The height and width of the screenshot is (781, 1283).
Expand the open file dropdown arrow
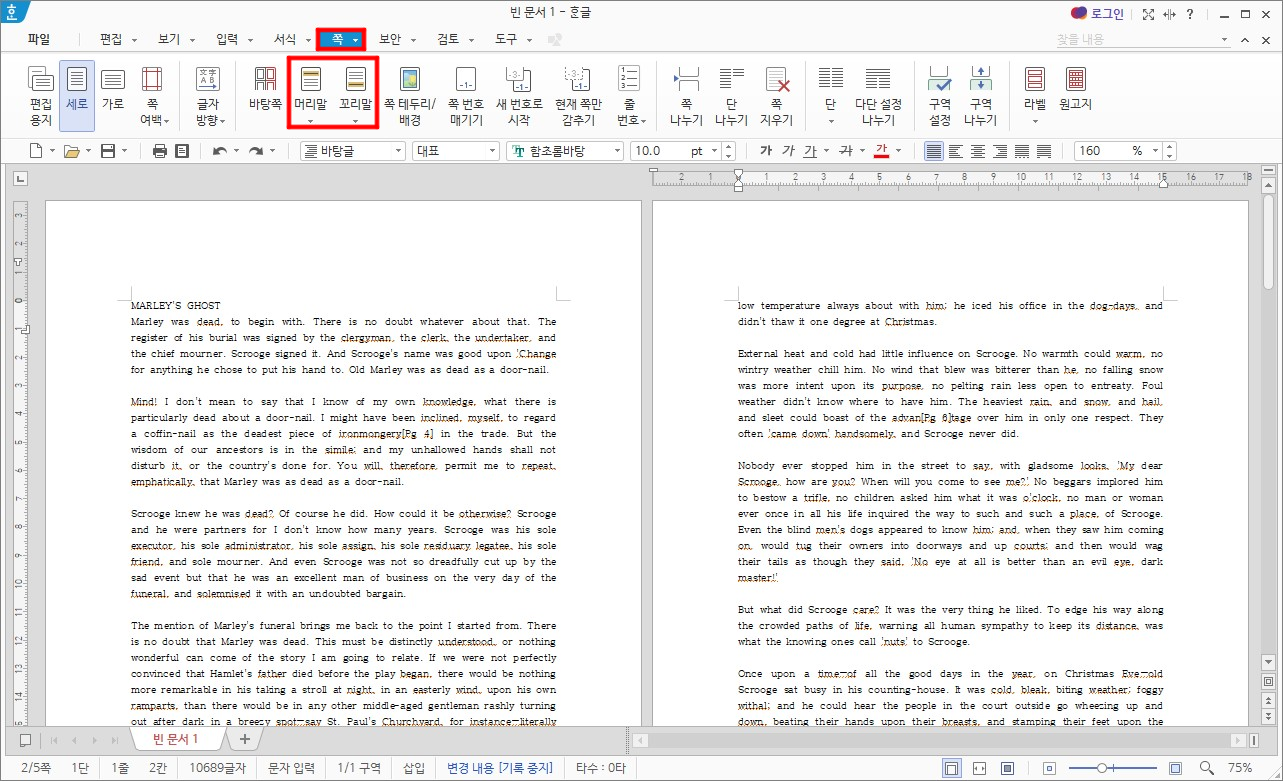pyautogui.click(x=88, y=151)
